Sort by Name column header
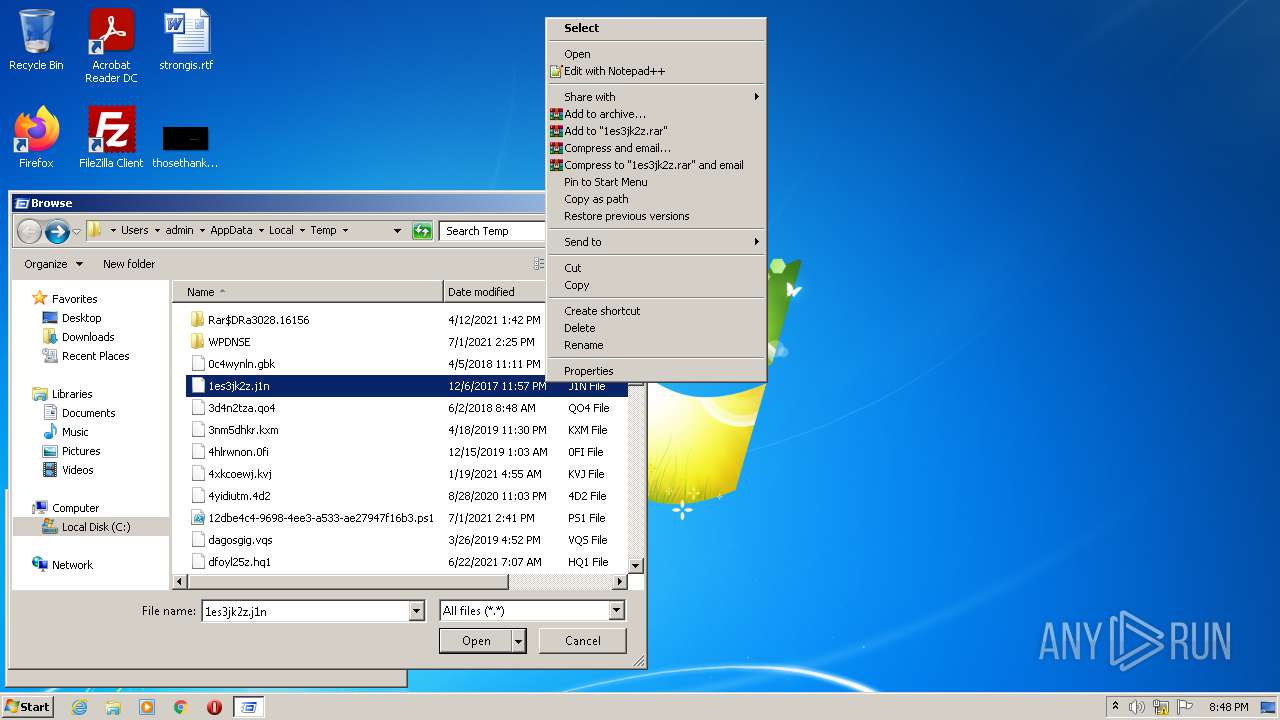The height and width of the screenshot is (720, 1280). (x=308, y=292)
